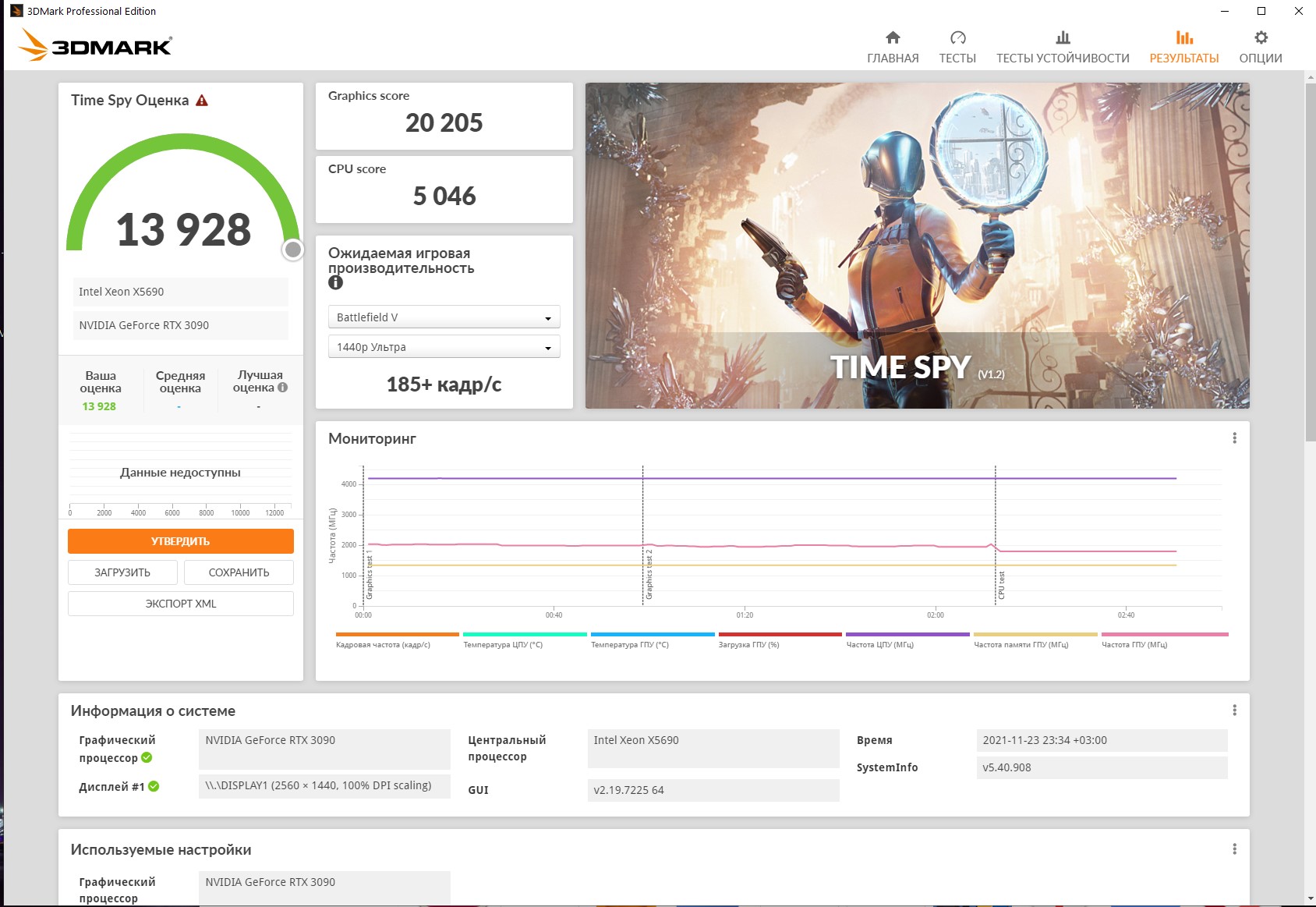
Task: Click the ЗАГРУЗИТЬ button
Action: coord(122,572)
